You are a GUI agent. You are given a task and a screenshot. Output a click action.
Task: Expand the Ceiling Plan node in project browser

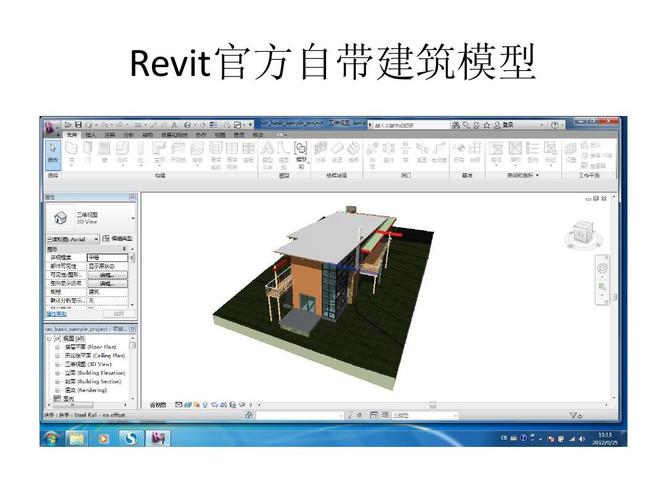click(x=57, y=356)
